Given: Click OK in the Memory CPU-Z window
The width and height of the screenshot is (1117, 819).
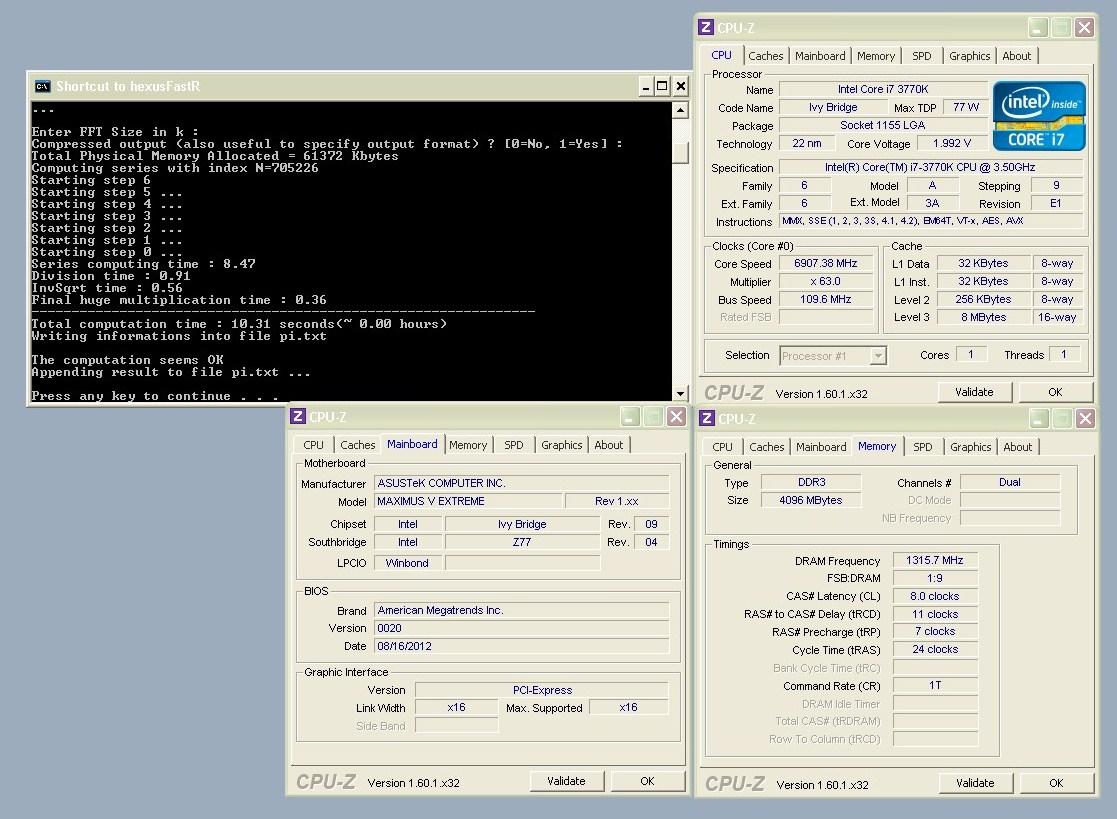Looking at the screenshot, I should tap(1056, 783).
